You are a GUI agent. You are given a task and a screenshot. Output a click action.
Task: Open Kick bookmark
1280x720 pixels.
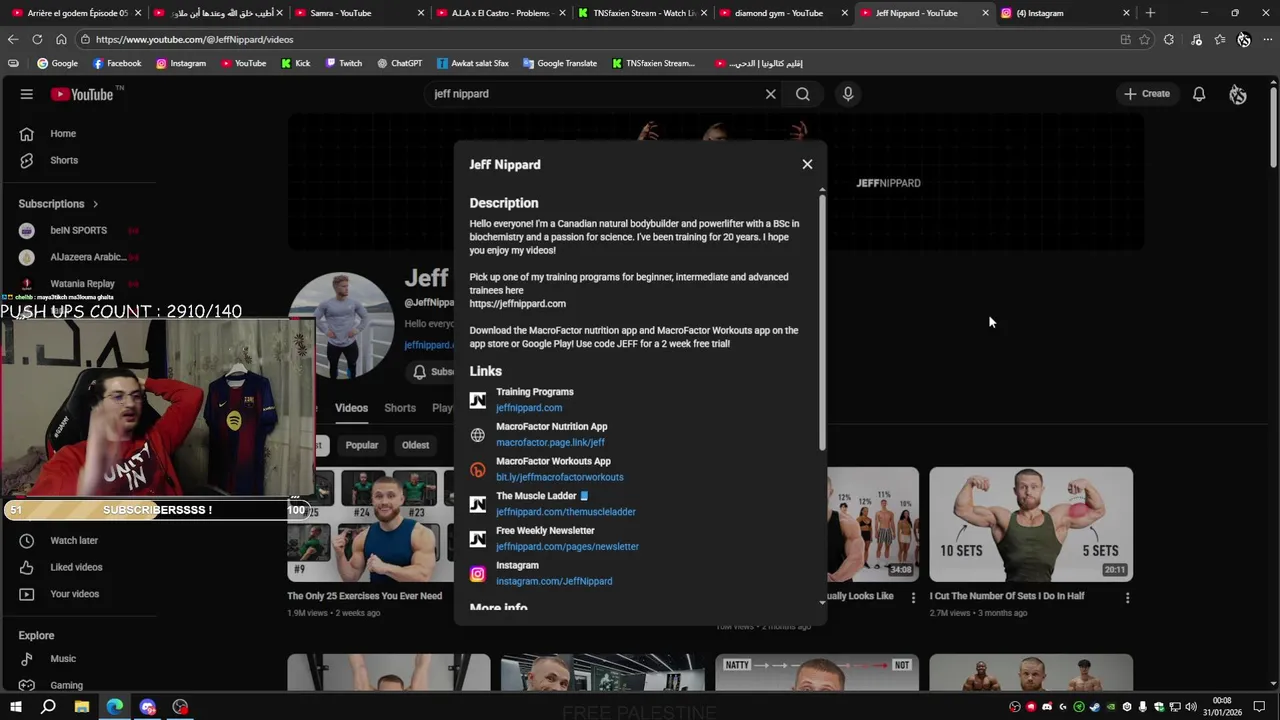(x=296, y=63)
